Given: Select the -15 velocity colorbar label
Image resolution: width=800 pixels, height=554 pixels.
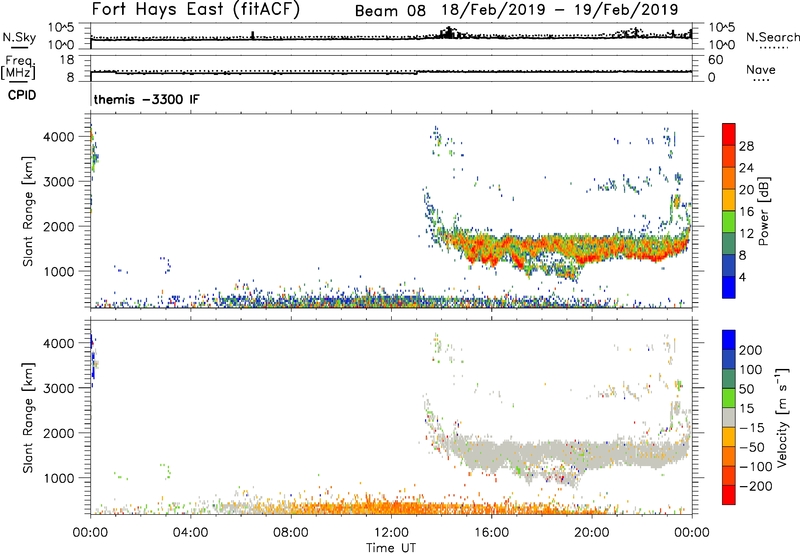Looking at the screenshot, I should [751, 428].
